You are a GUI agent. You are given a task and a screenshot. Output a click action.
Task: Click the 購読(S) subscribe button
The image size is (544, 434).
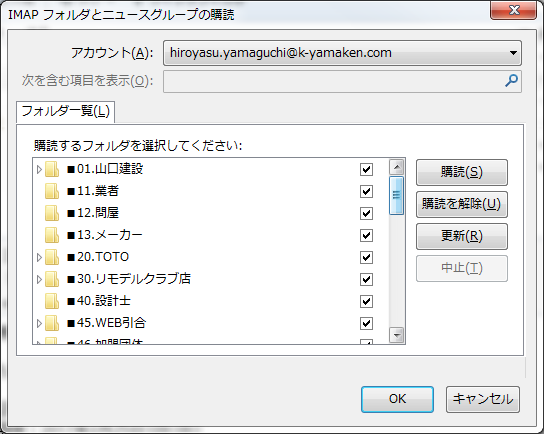tap(462, 172)
